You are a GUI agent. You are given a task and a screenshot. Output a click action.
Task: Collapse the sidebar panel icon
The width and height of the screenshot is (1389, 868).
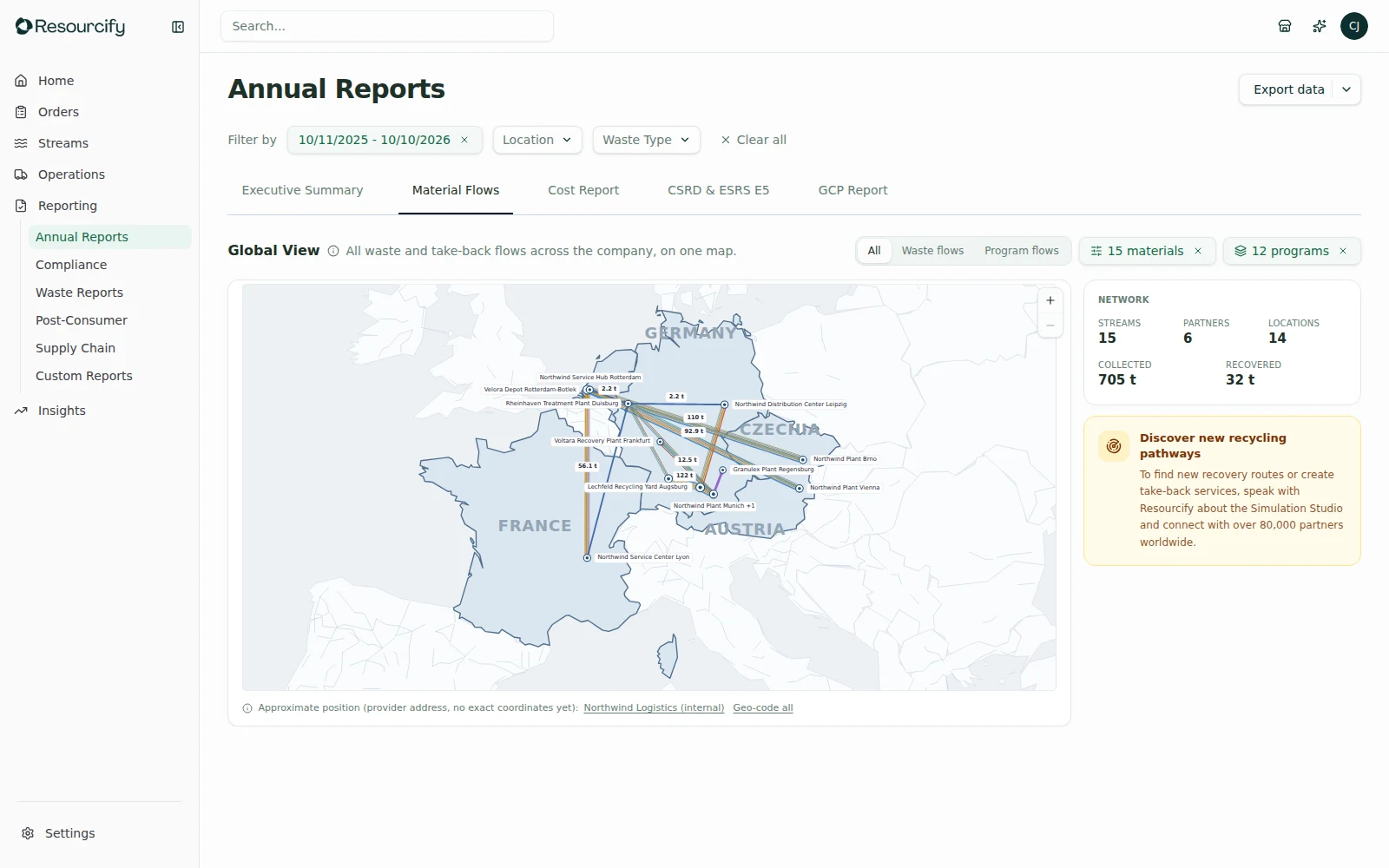point(178,27)
